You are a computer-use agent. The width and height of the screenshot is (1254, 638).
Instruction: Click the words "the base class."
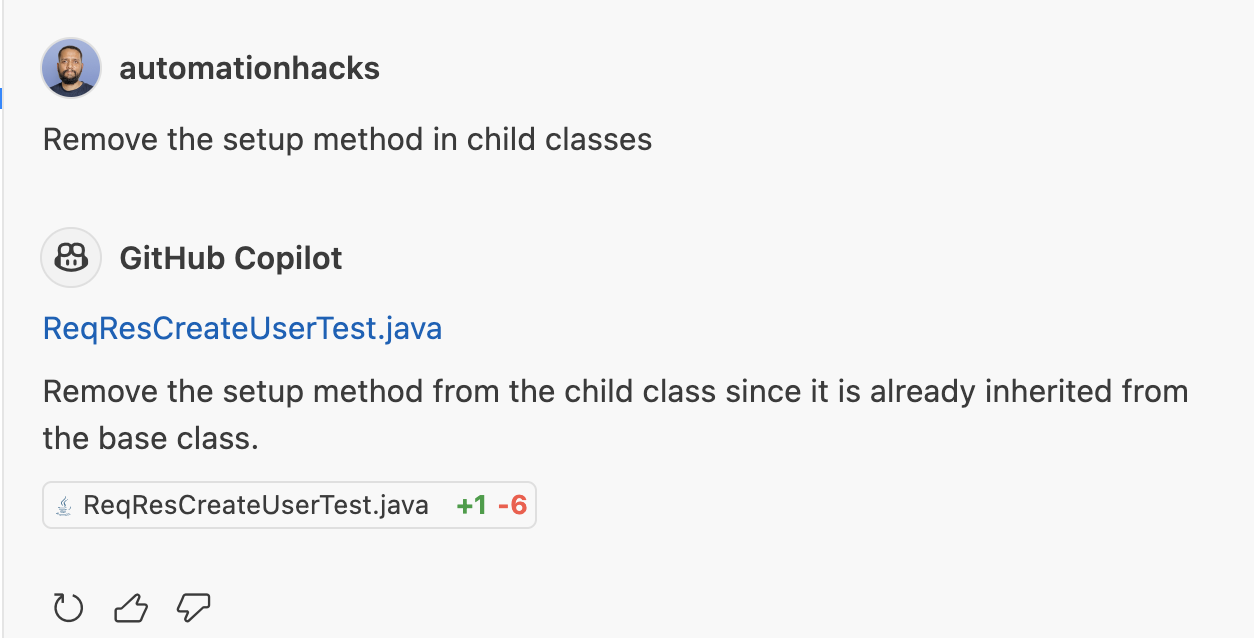pyautogui.click(x=151, y=438)
